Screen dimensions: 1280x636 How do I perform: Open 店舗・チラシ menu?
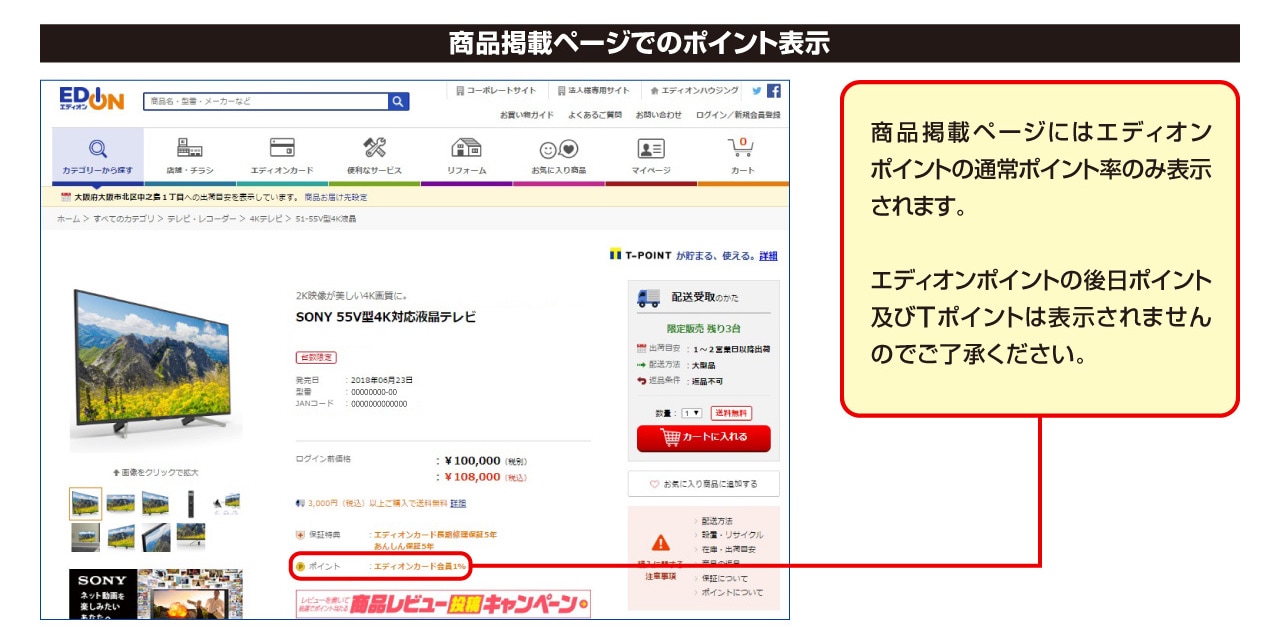189,157
